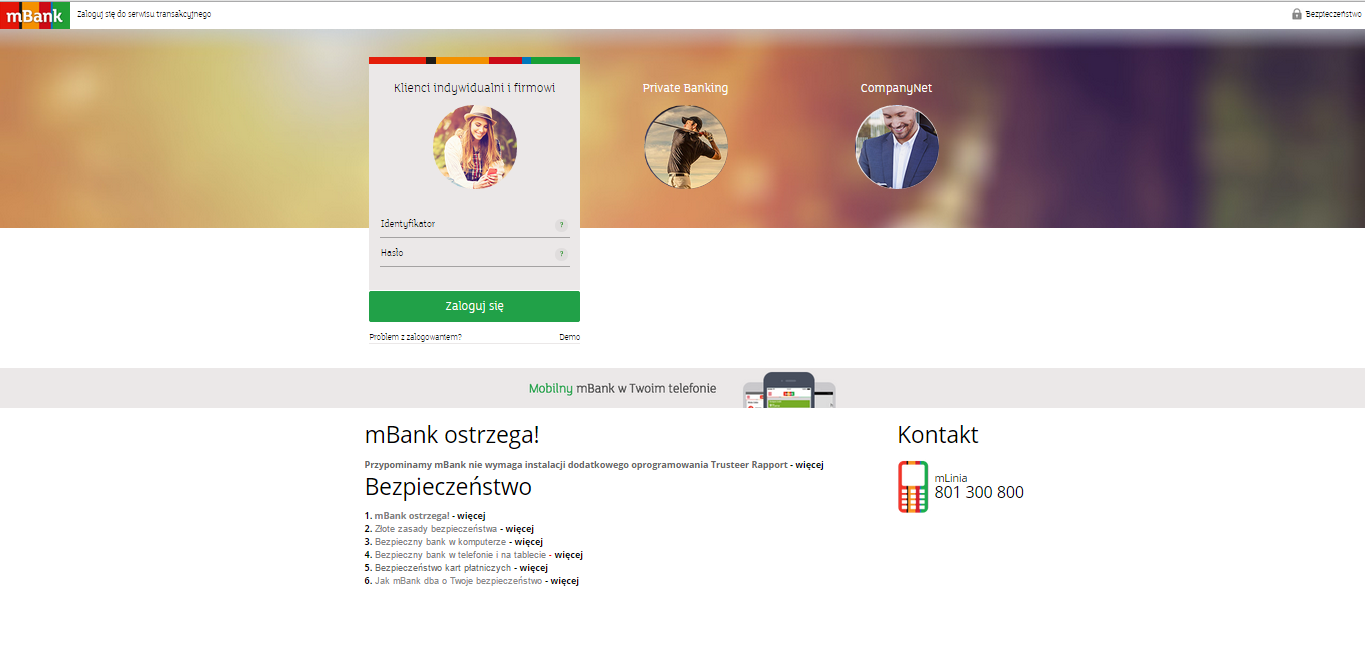The image size is (1365, 663).
Task: Click the mLinia label
Action: point(951,478)
